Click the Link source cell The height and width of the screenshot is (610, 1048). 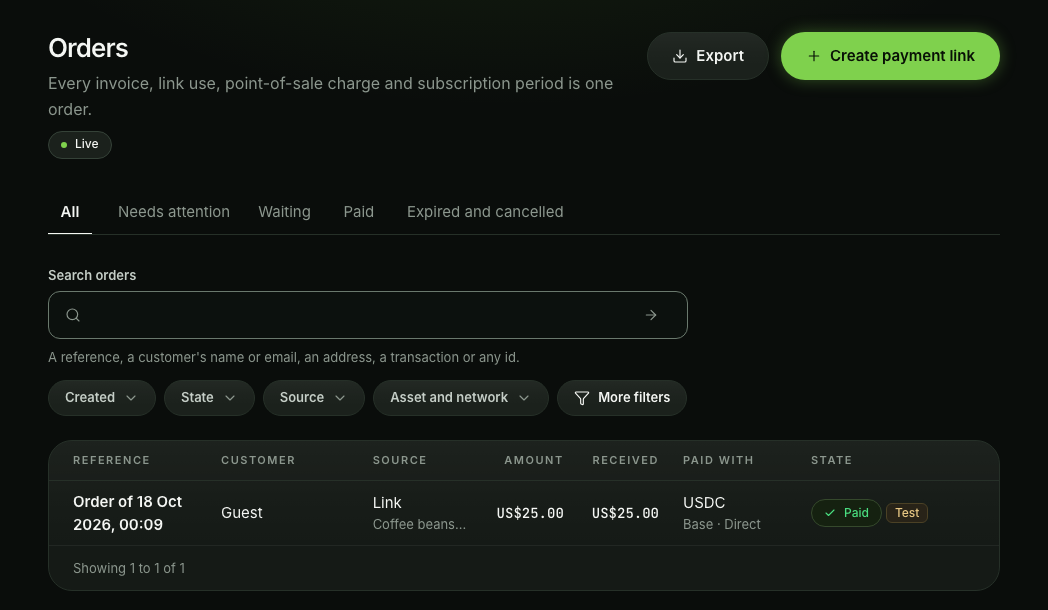click(387, 502)
